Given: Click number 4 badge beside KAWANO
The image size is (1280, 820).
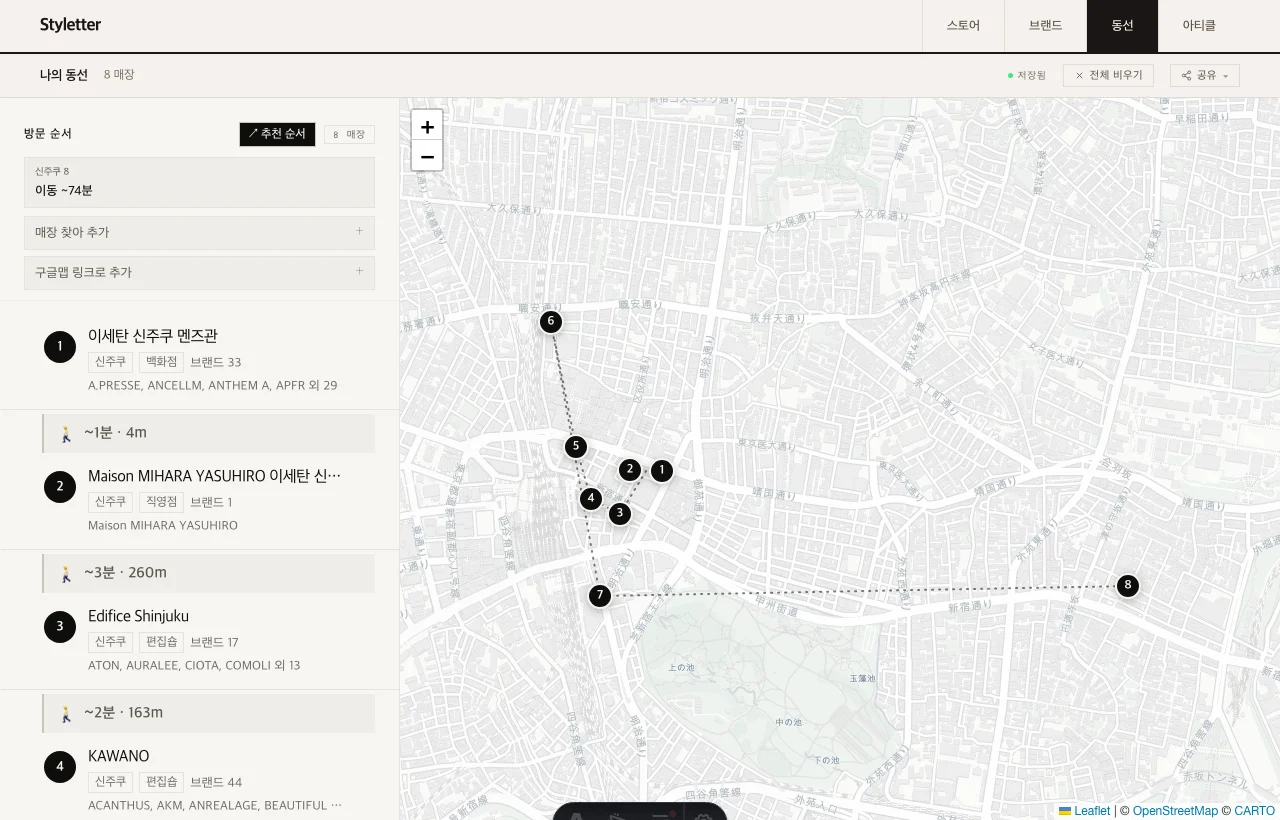Looking at the screenshot, I should coord(60,767).
